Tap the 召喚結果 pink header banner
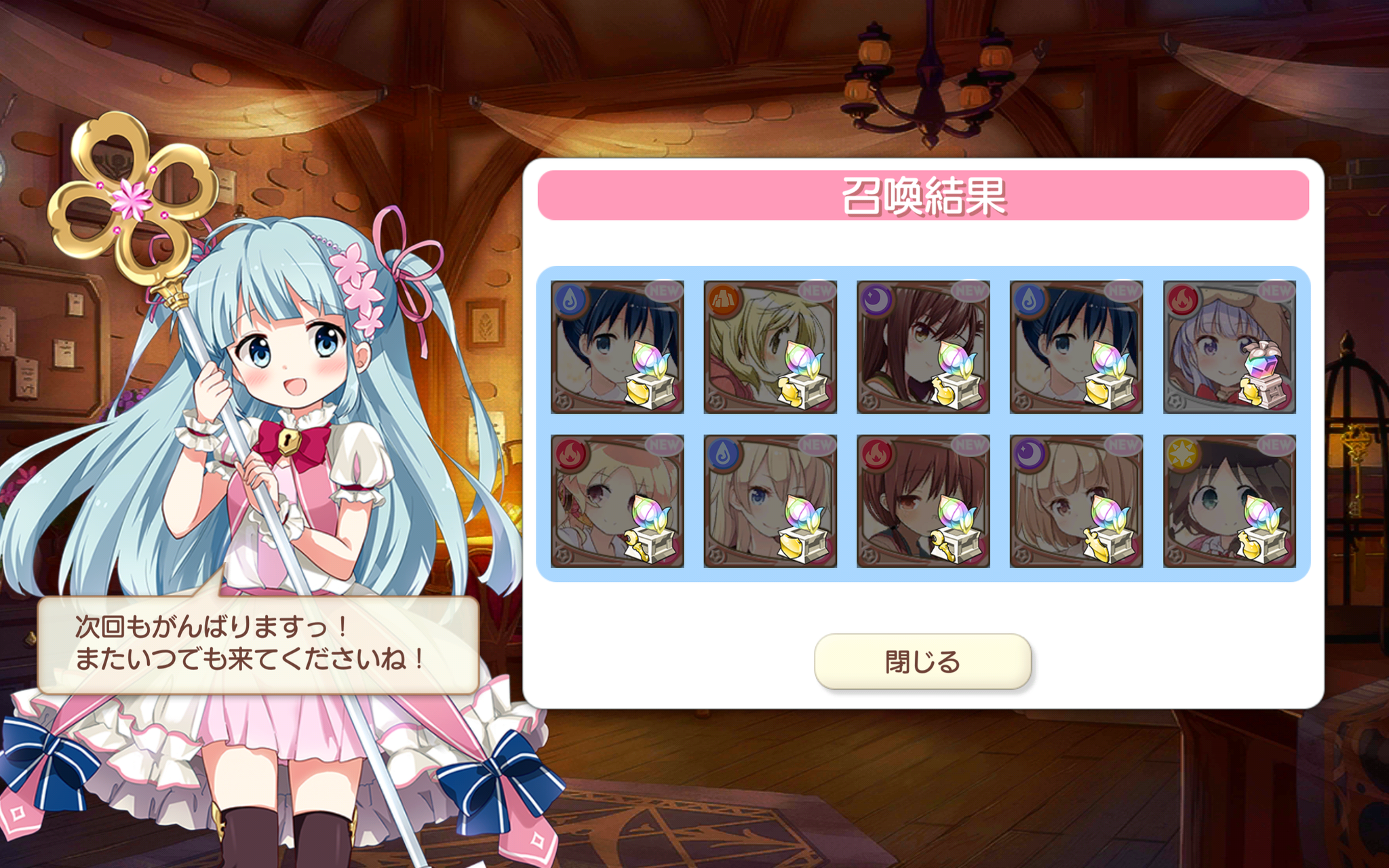Screen dimensions: 1389x868 pos(923,195)
